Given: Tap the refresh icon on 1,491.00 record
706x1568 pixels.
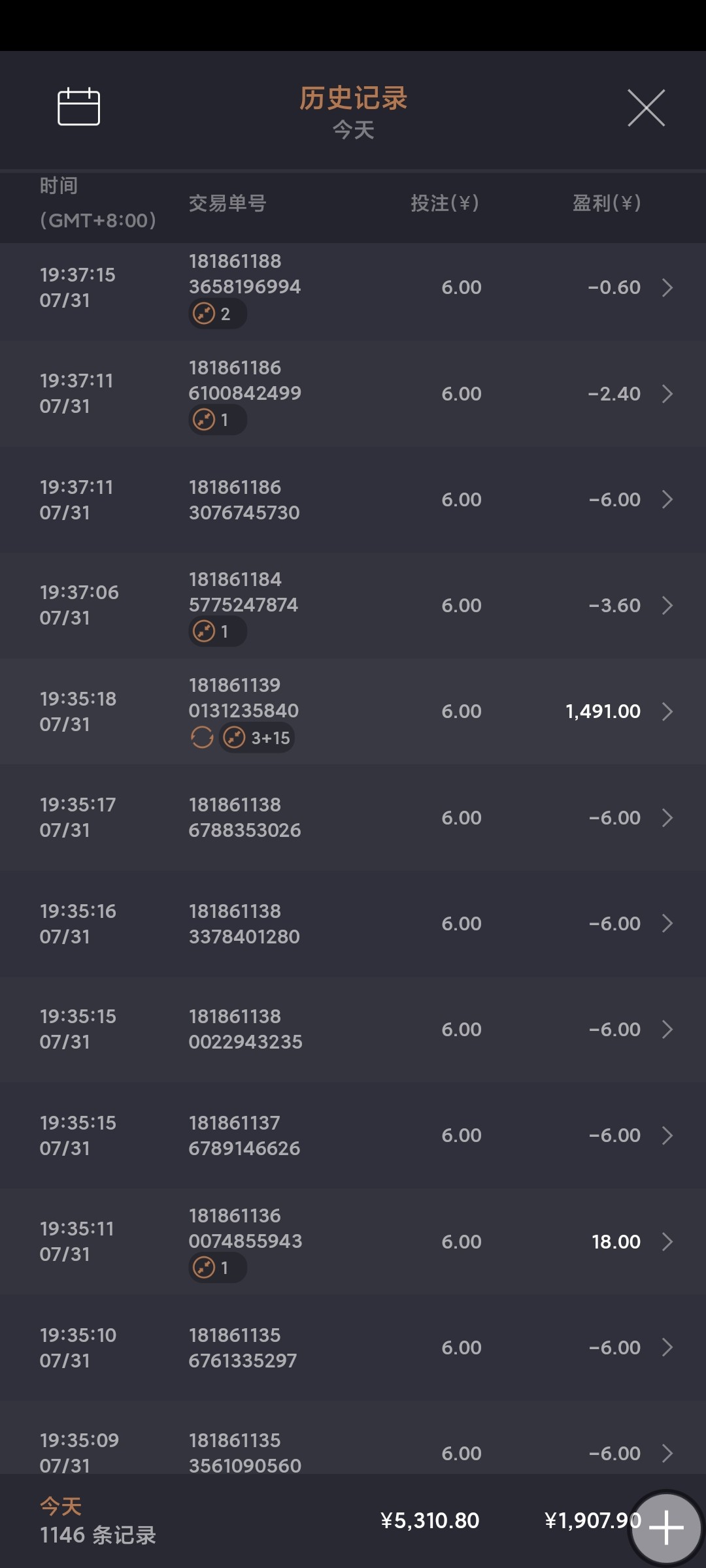Looking at the screenshot, I should (x=202, y=738).
